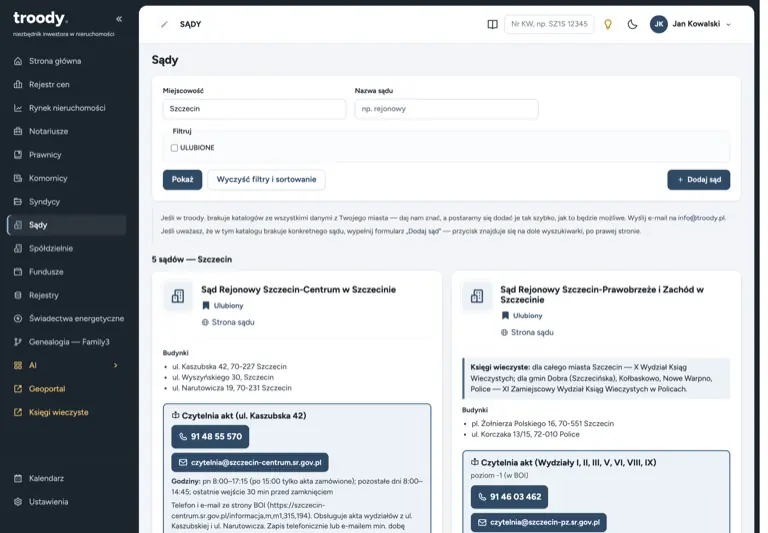Click address ul. Kaszubska 42, 70-227 Szczecin
768x533 pixels.
point(229,366)
